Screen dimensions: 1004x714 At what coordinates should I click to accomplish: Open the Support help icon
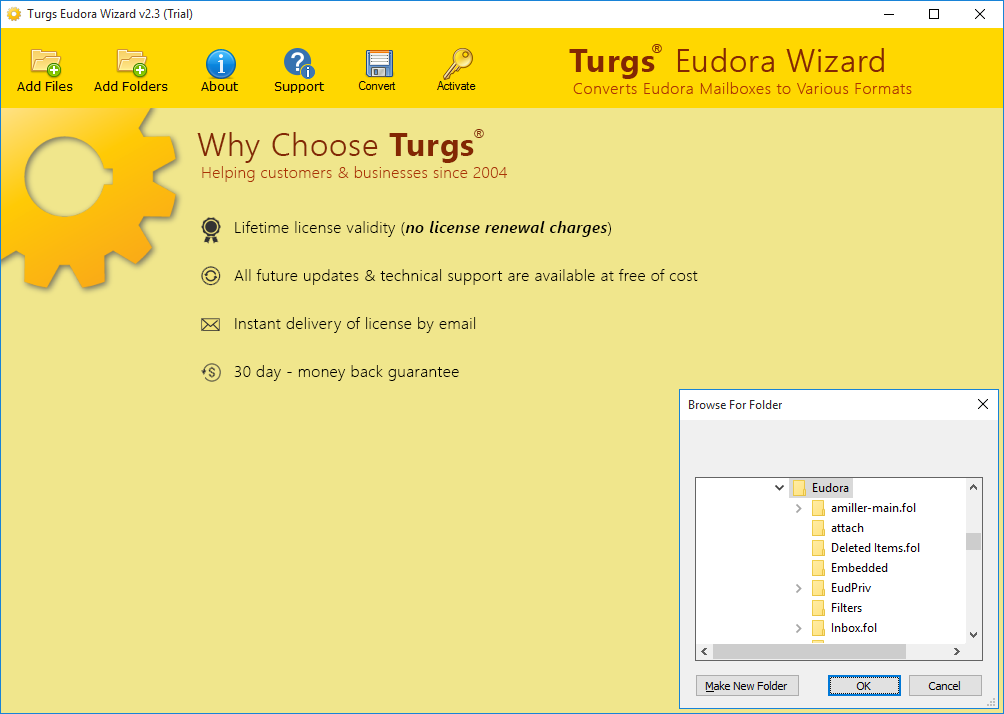(298, 63)
